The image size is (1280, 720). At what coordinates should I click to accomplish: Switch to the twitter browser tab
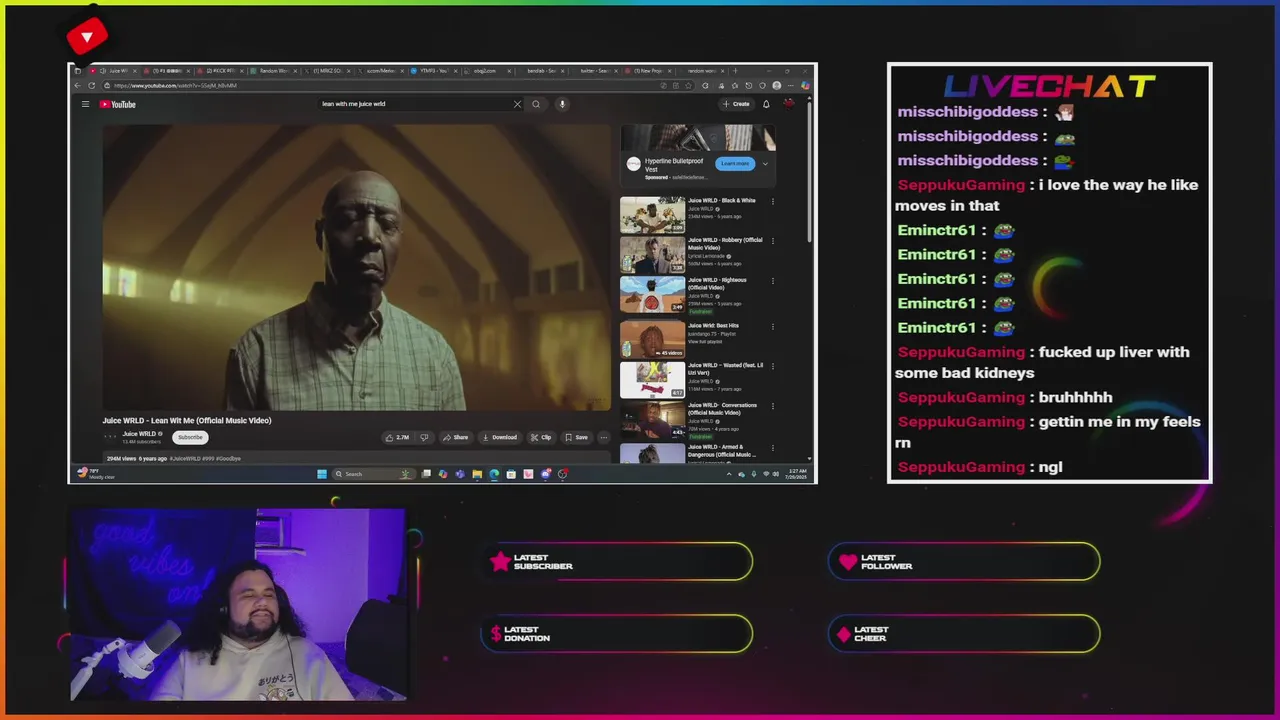pos(595,71)
